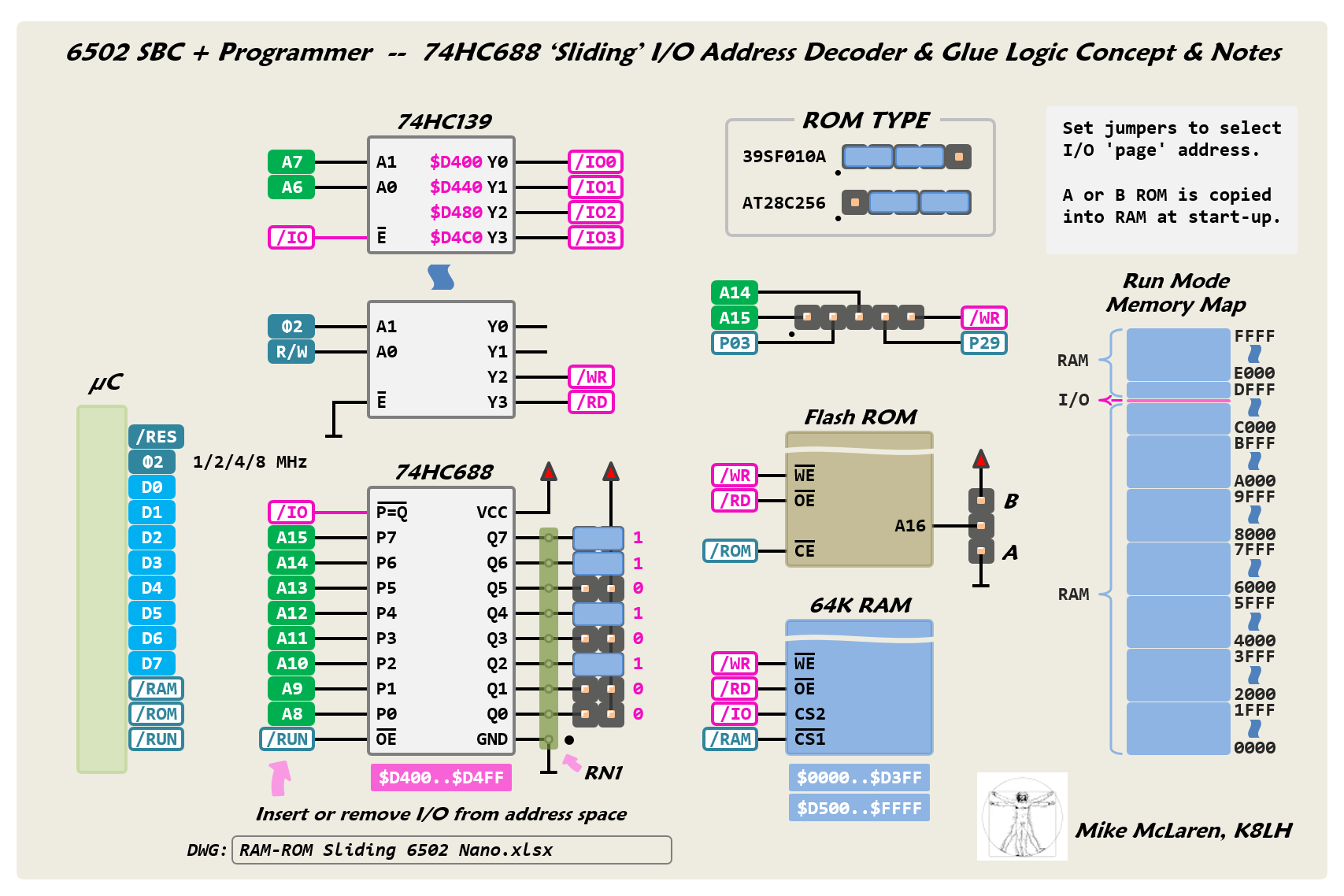
Task: Select the $D400..$D4FF address range label
Action: (441, 778)
